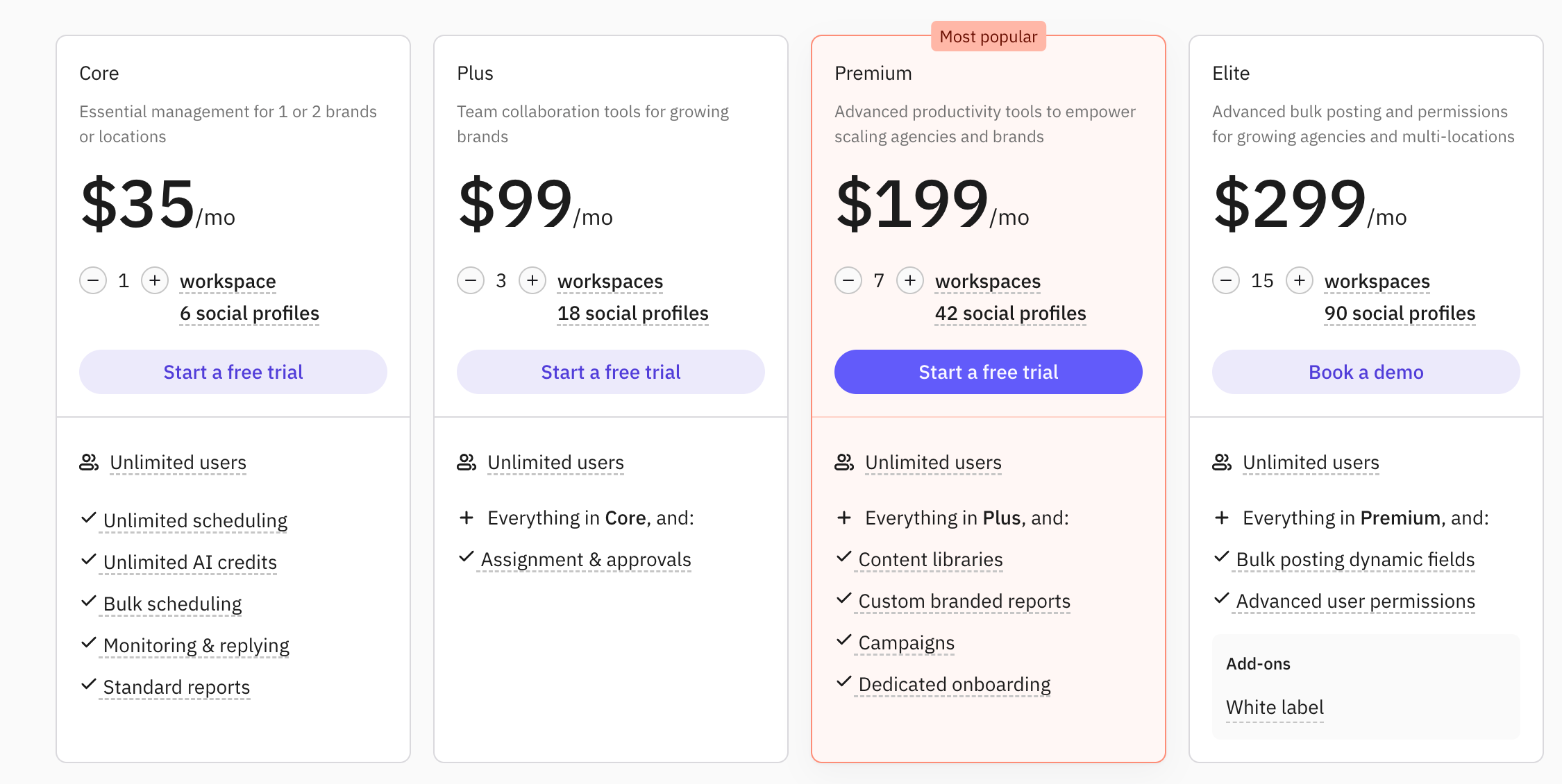
Task: Click the users icon in the Core plan
Action: click(x=89, y=462)
